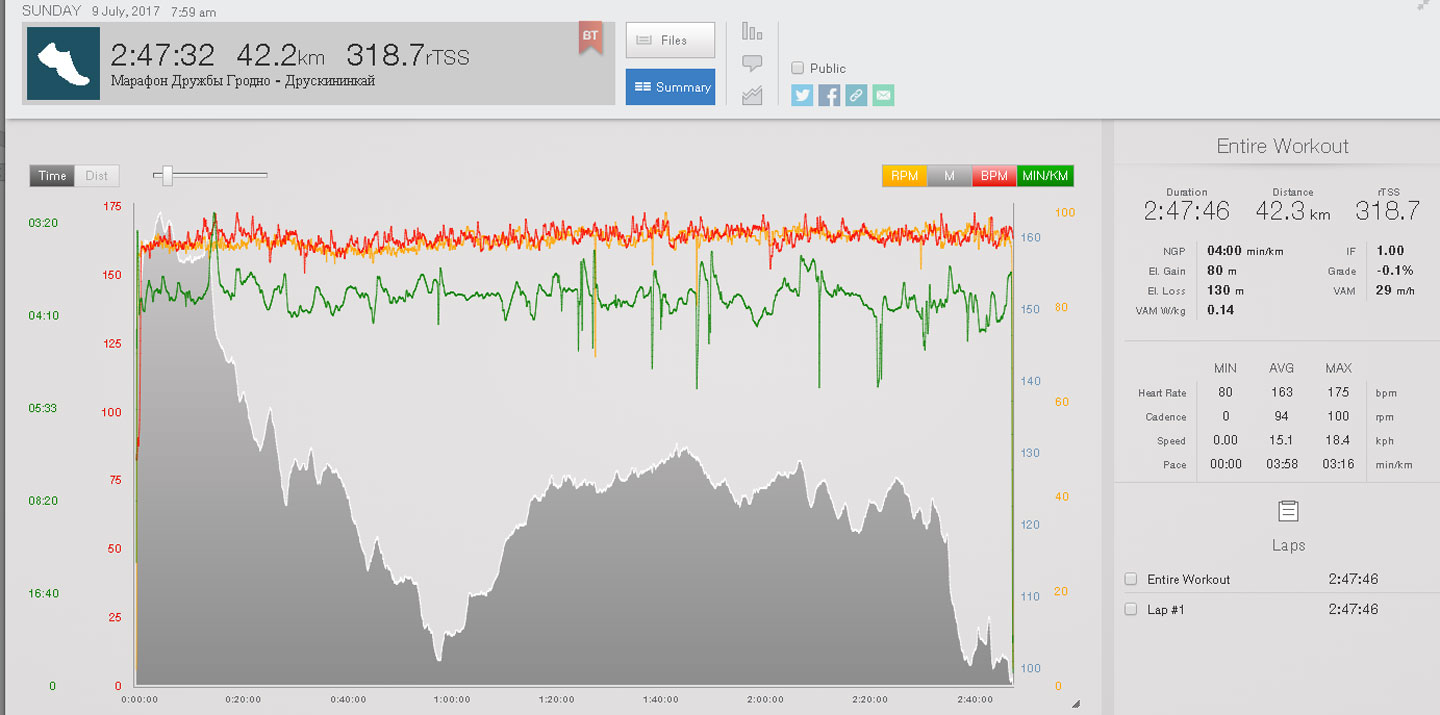This screenshot has width=1440, height=715.
Task: Open the Files button
Action: pos(670,40)
